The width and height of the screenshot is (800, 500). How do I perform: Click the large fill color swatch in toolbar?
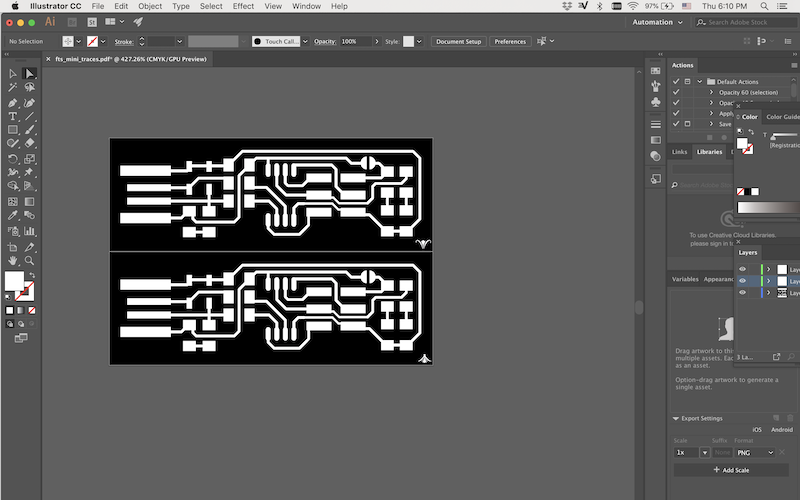pyautogui.click(x=14, y=281)
